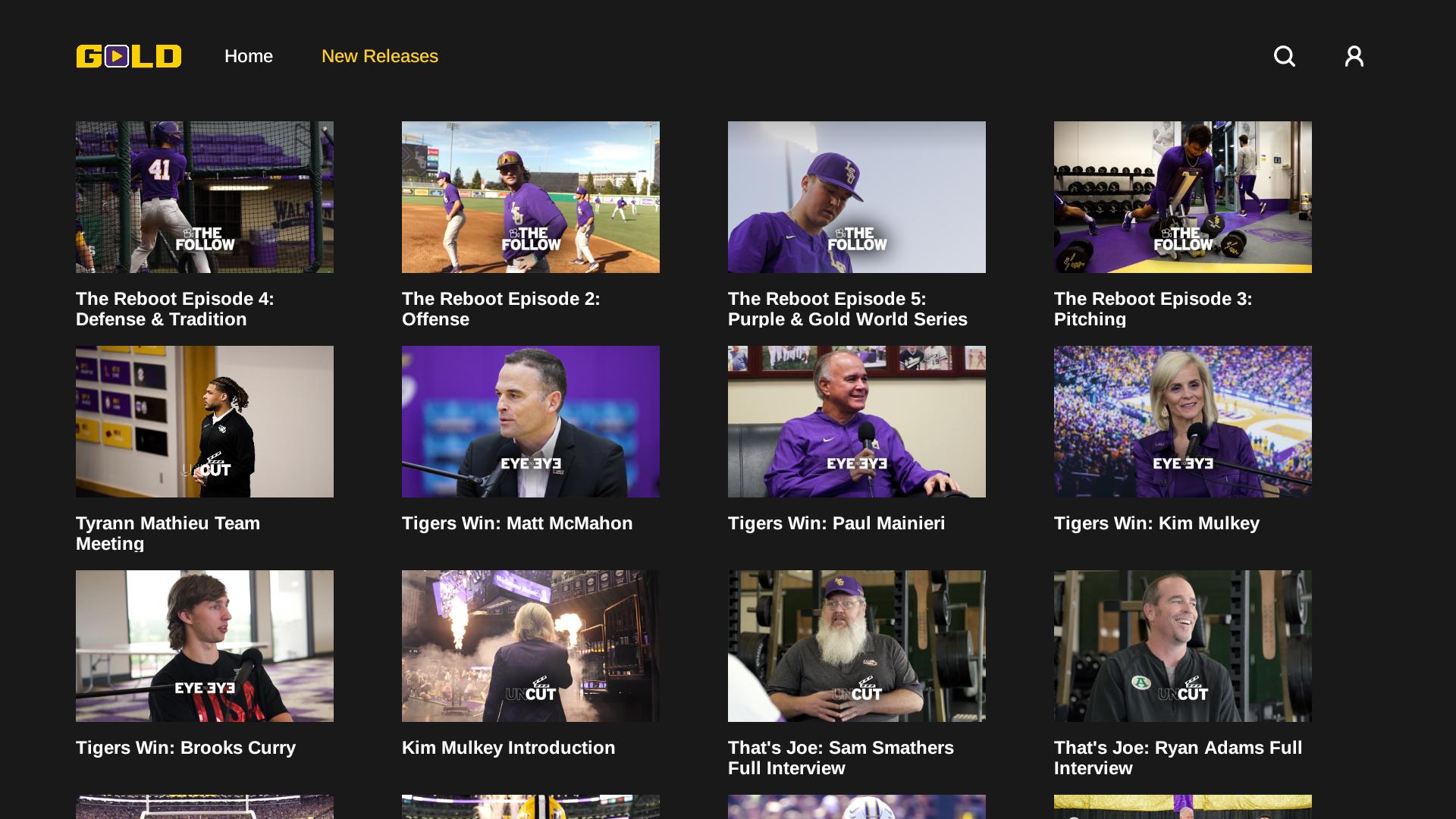Open The Reboot Episode 5 thumbnail
Image resolution: width=1456 pixels, height=819 pixels.
[x=857, y=197]
